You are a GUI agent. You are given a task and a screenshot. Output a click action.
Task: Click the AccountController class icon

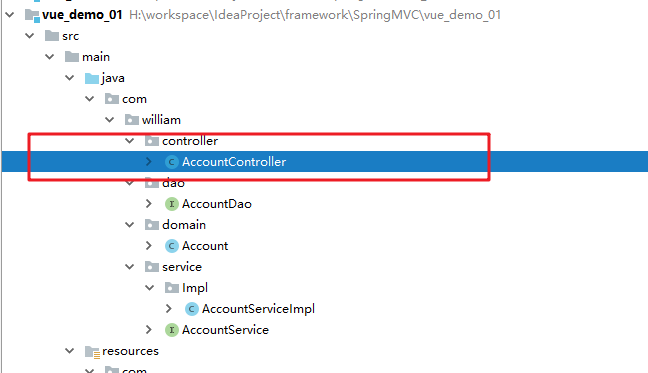172,162
